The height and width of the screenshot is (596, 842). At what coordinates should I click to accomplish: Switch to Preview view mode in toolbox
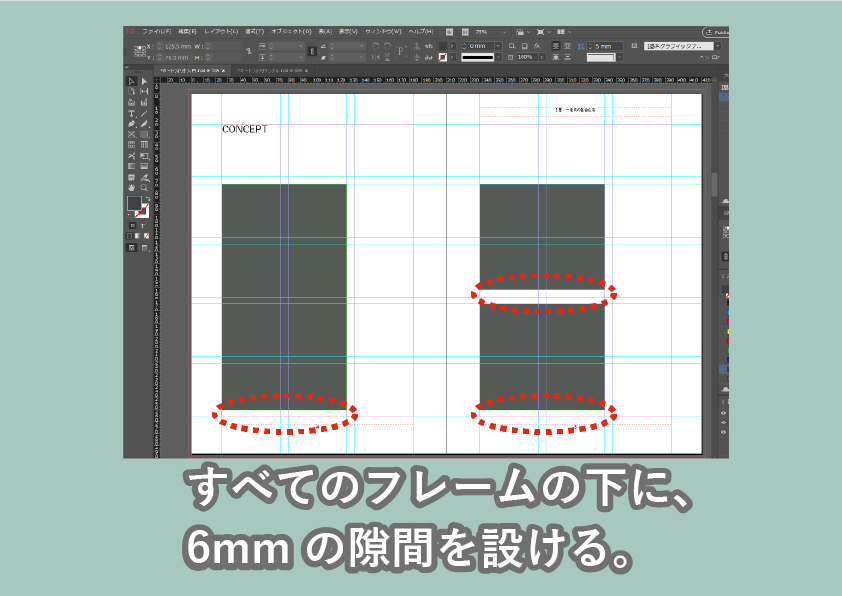tap(144, 248)
